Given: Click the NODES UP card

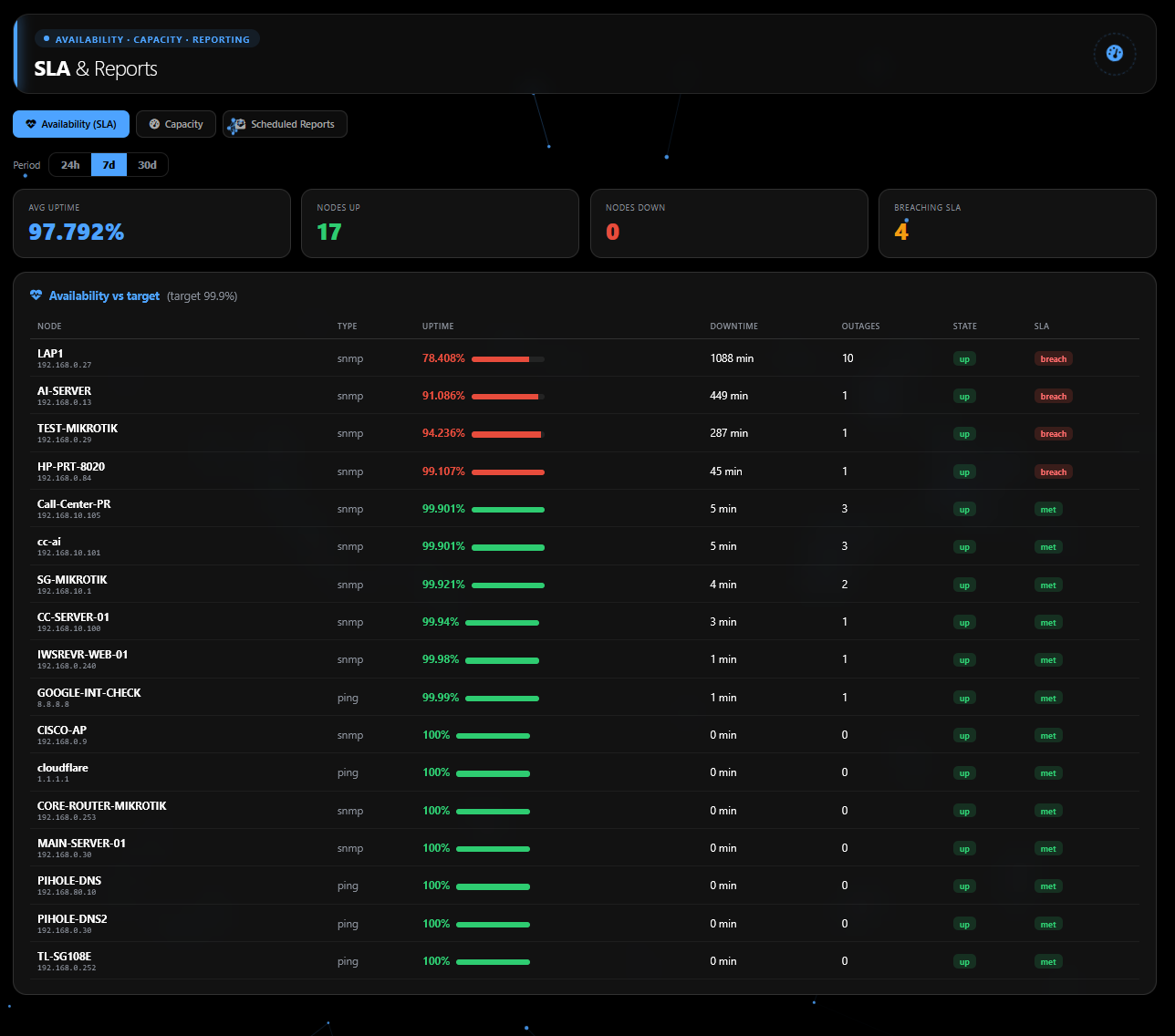Looking at the screenshot, I should click(x=440, y=223).
